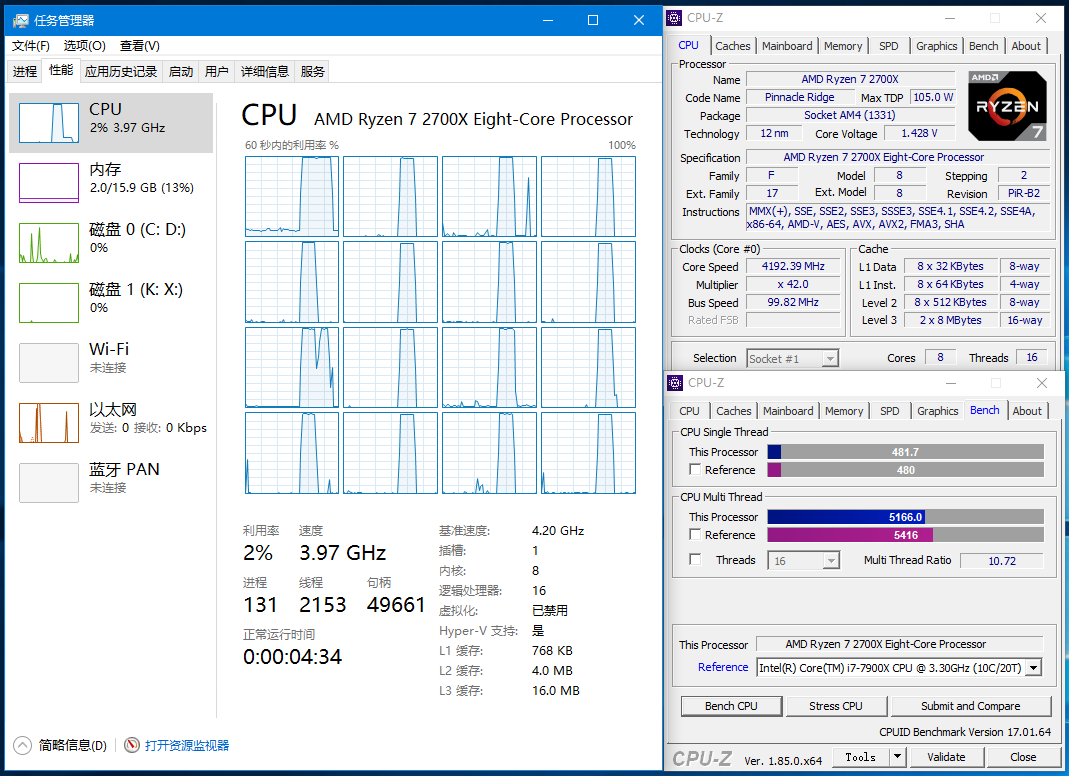This screenshot has width=1069, height=776.
Task: Switch to the 进程 tab
Action: pyautogui.click(x=25, y=71)
